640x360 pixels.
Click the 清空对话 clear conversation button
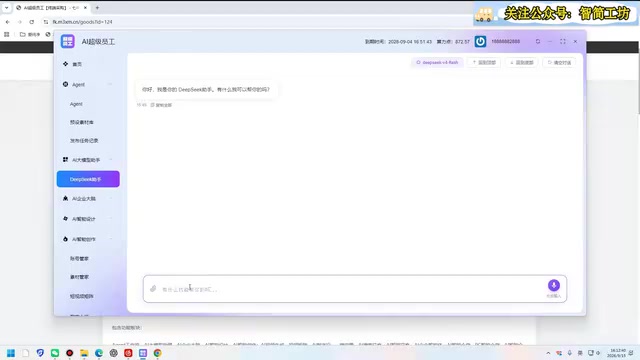559,62
